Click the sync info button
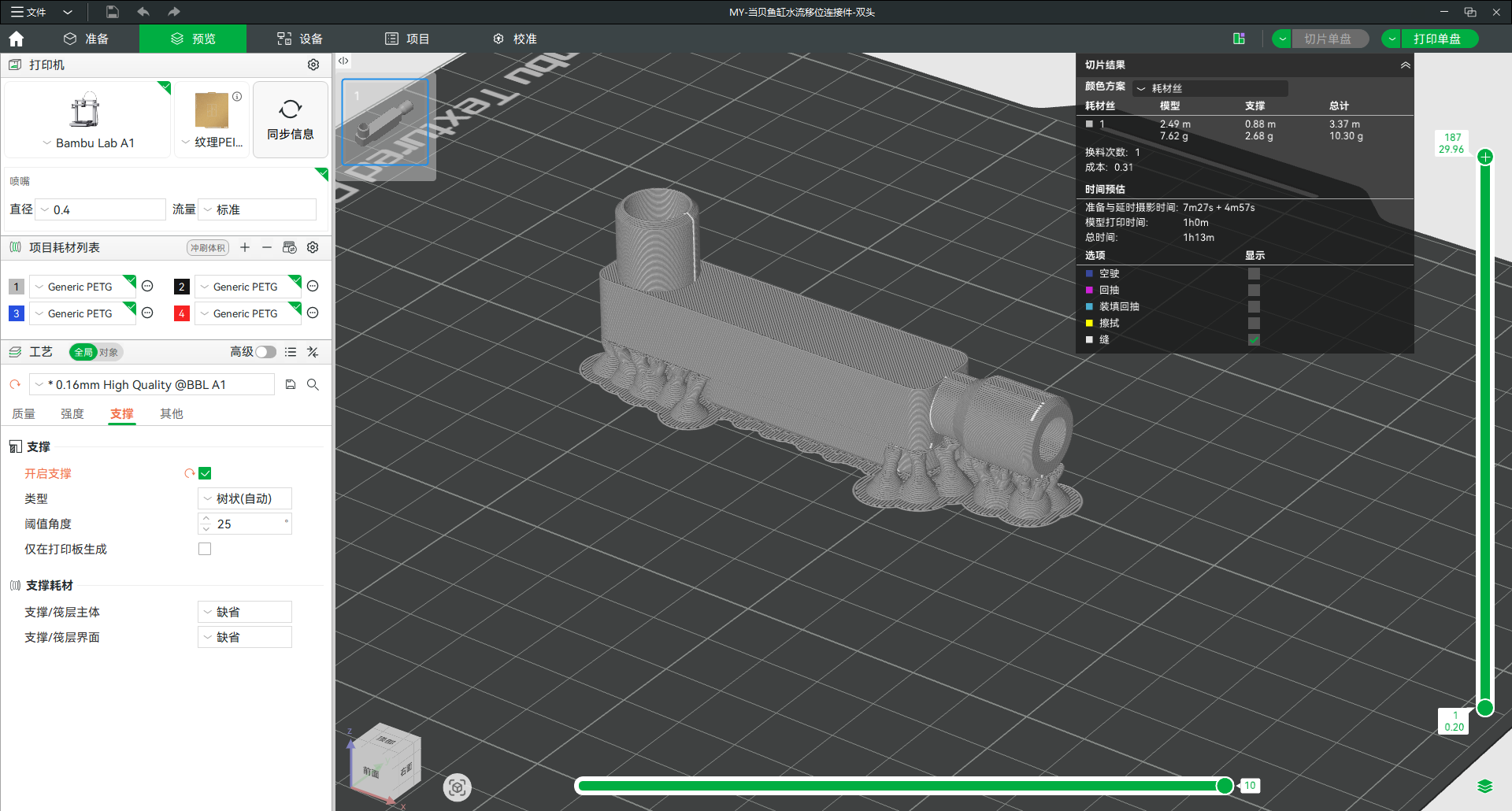 point(291,120)
